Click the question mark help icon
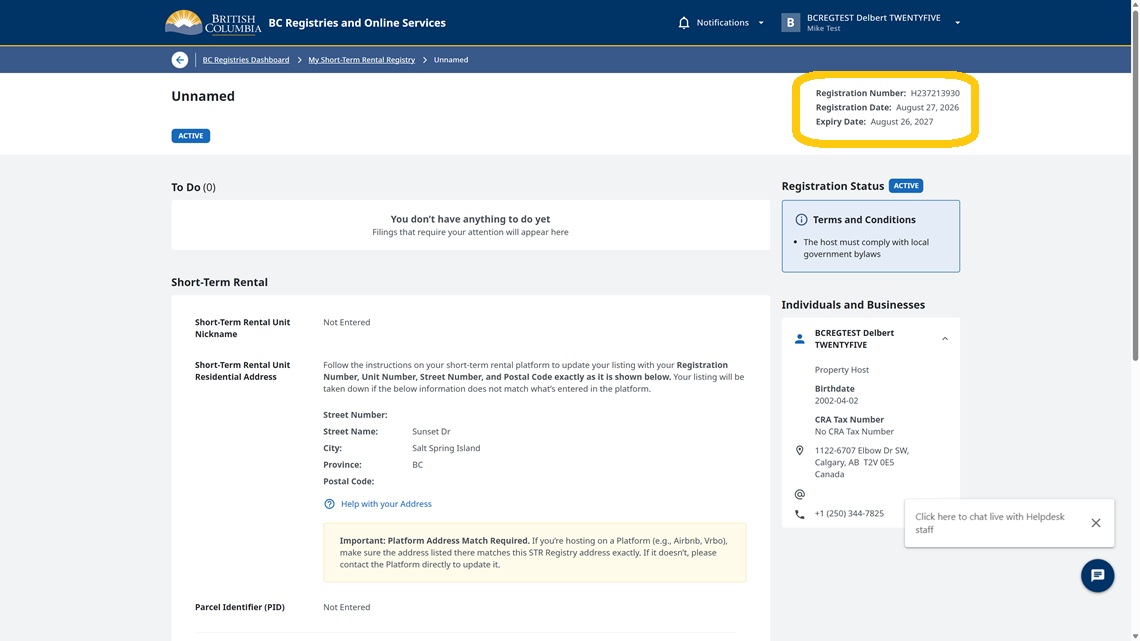The height and width of the screenshot is (641, 1140). pyautogui.click(x=329, y=504)
